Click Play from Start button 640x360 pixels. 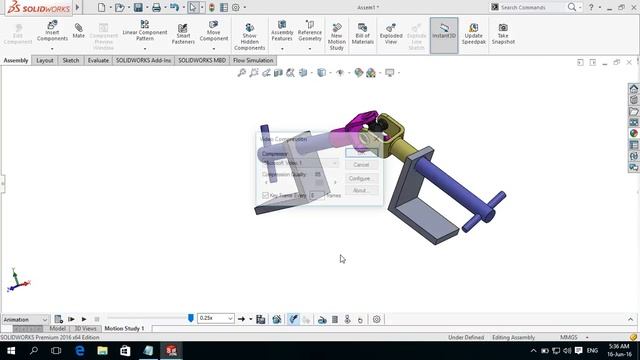[71, 319]
